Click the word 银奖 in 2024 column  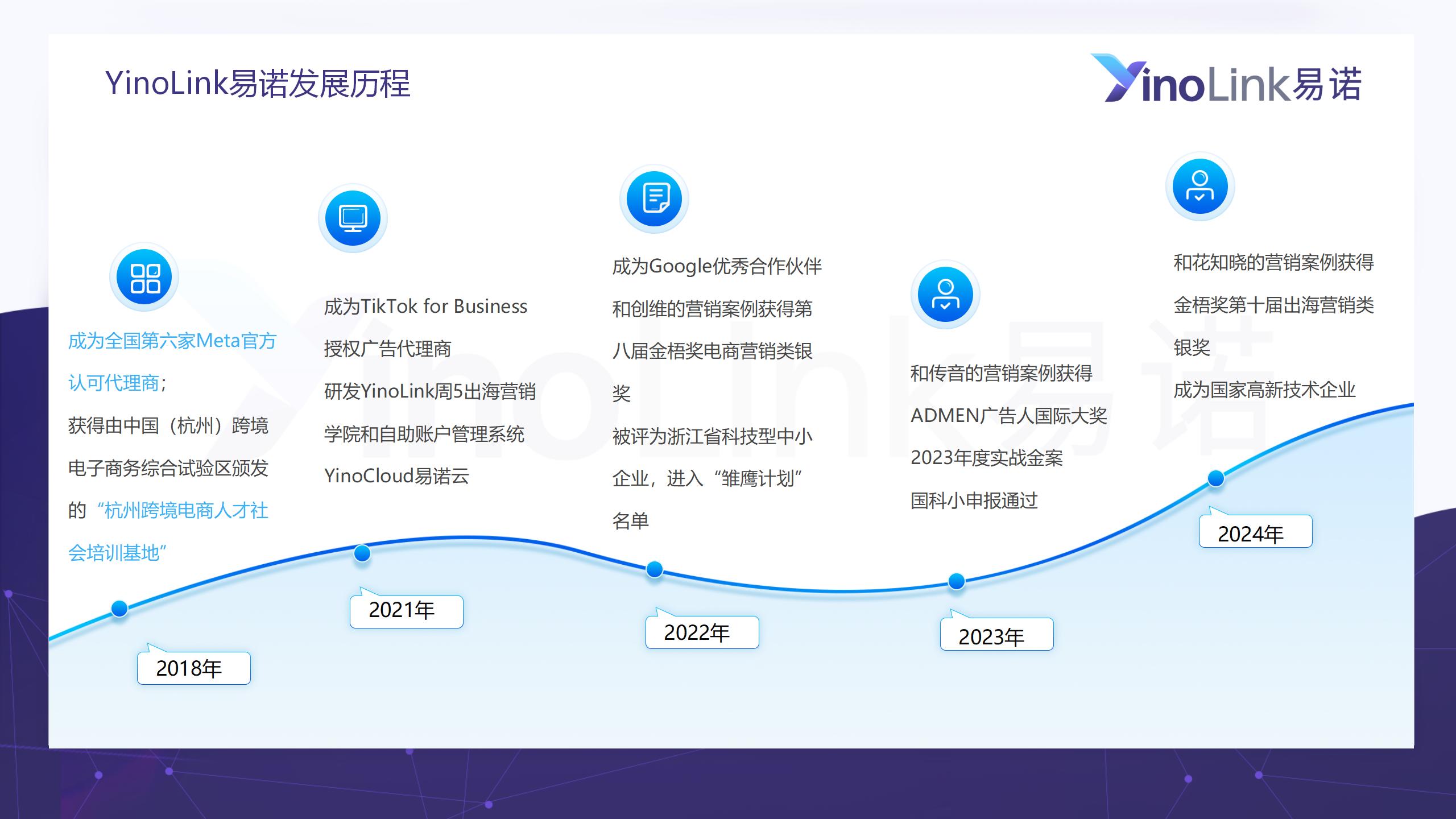pyautogui.click(x=1192, y=347)
